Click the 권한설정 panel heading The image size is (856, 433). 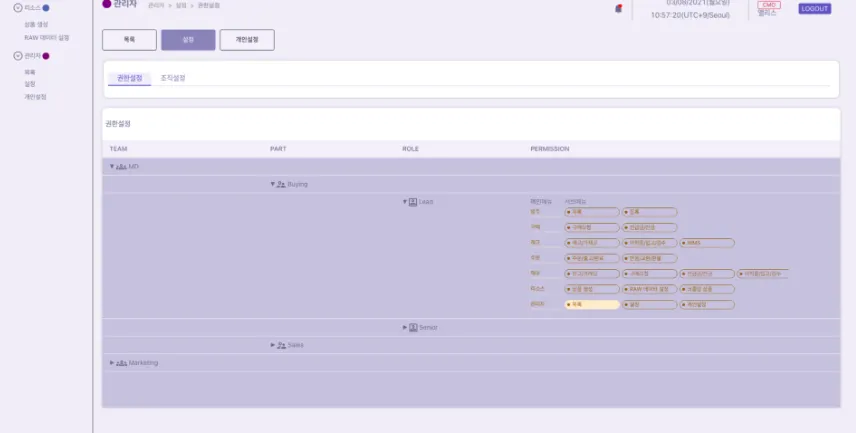tap(118, 123)
